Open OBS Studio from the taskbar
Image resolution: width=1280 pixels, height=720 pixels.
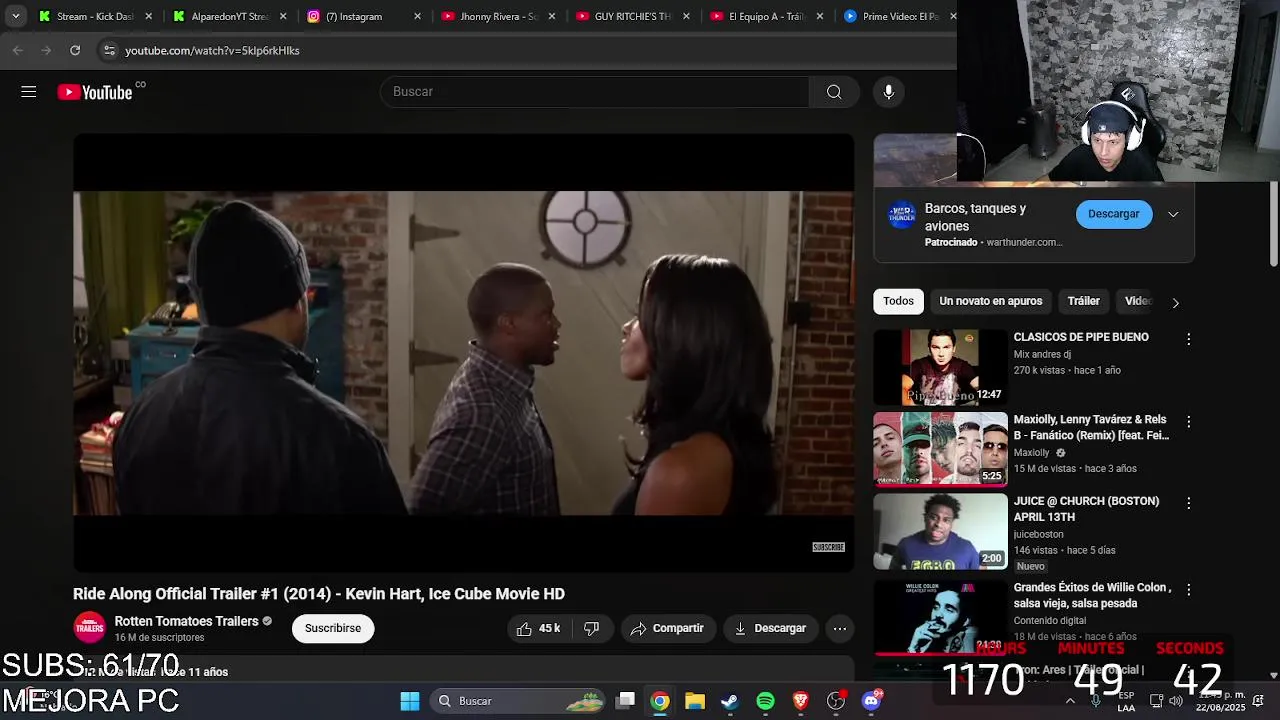click(836, 701)
